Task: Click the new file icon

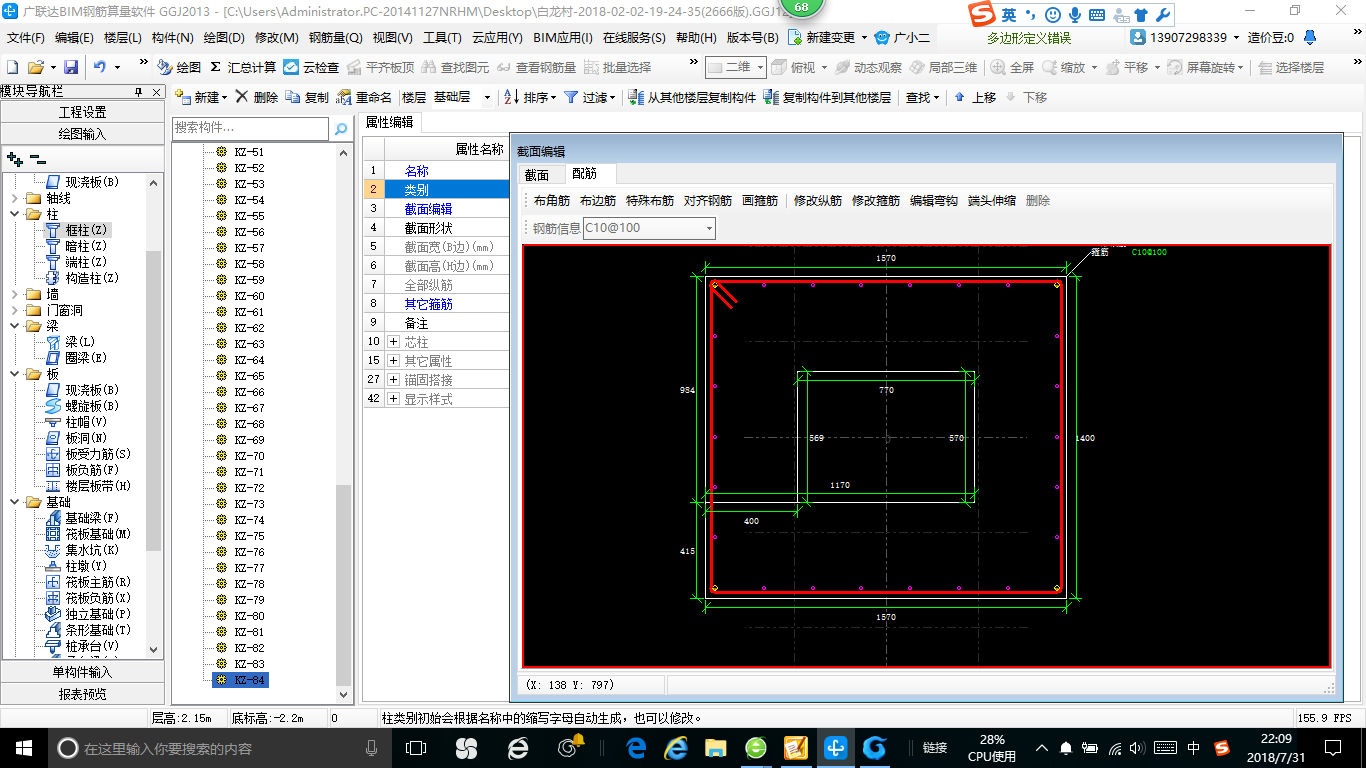Action: 13,67
